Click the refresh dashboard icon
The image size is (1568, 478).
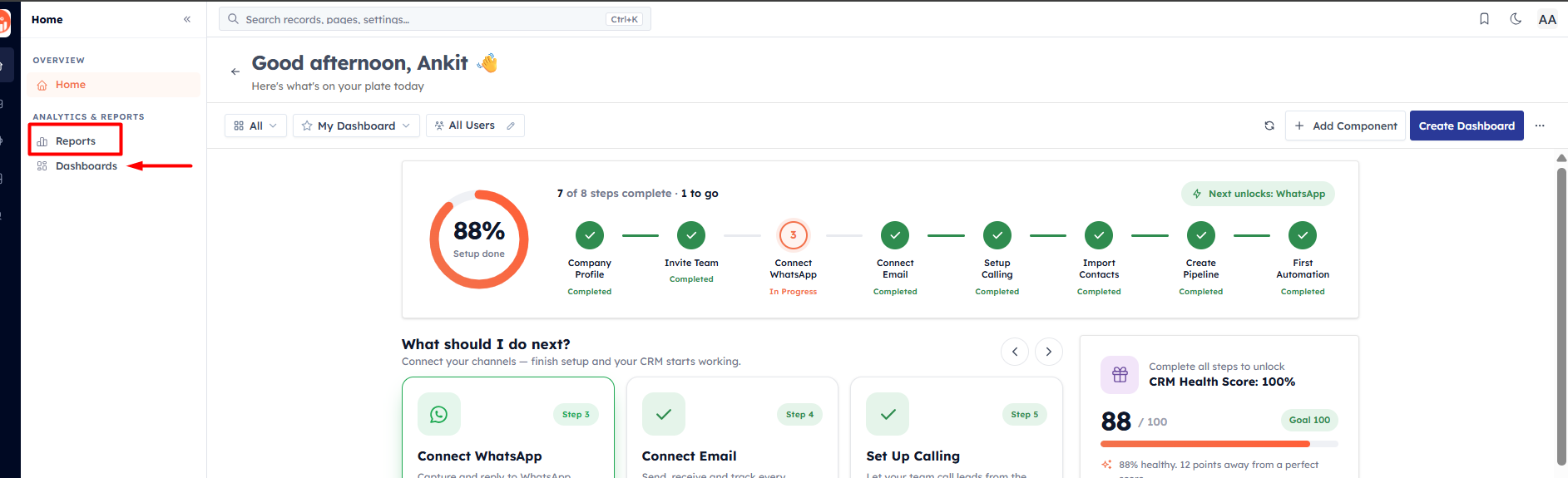[1269, 126]
